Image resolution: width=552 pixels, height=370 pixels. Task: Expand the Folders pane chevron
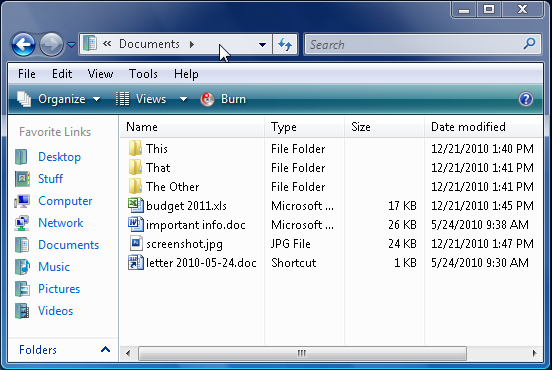coord(105,350)
